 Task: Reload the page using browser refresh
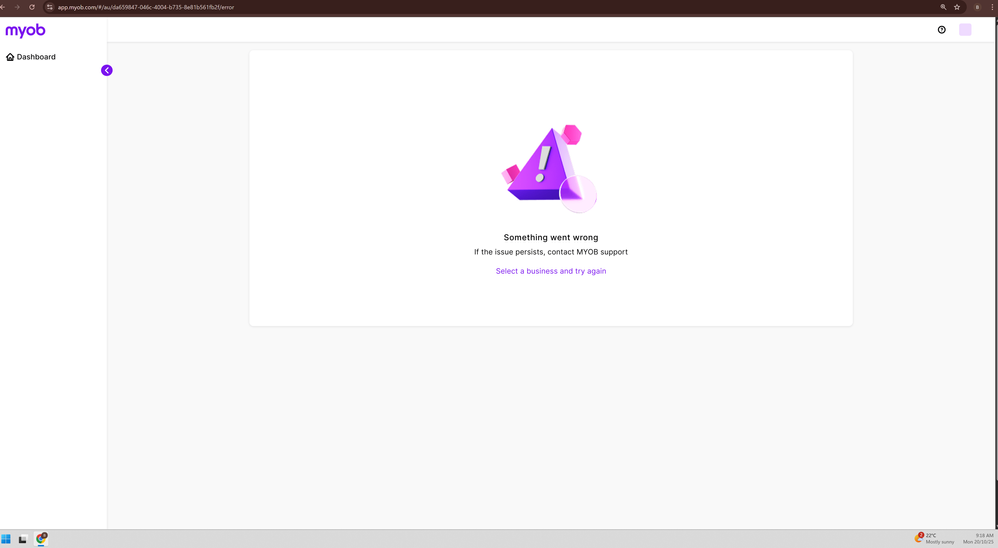click(x=32, y=7)
